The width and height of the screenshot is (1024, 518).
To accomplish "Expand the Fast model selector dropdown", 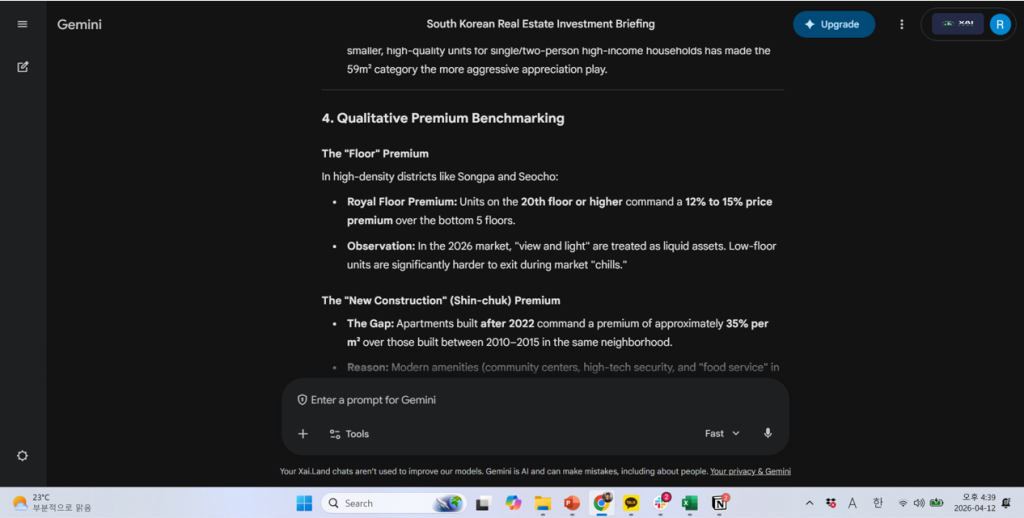I will click(x=722, y=433).
